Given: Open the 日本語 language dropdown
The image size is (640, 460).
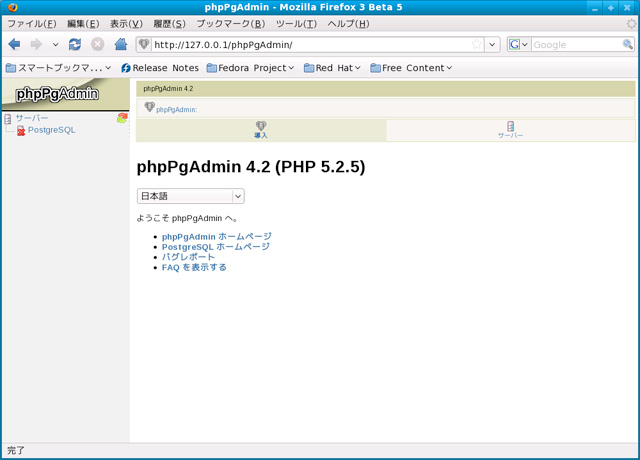Looking at the screenshot, I should (191, 196).
